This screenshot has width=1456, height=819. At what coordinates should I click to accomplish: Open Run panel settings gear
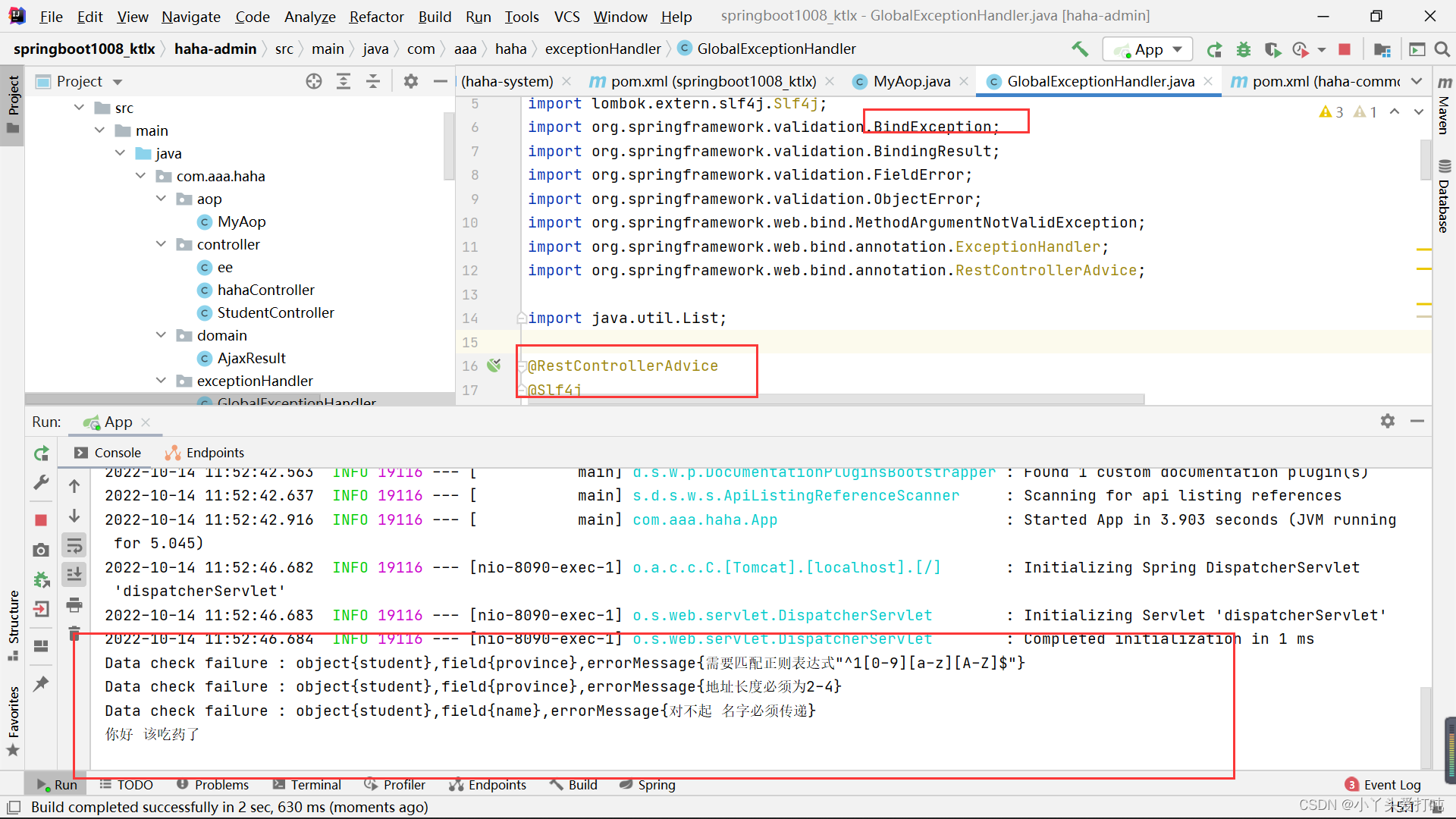[1388, 421]
